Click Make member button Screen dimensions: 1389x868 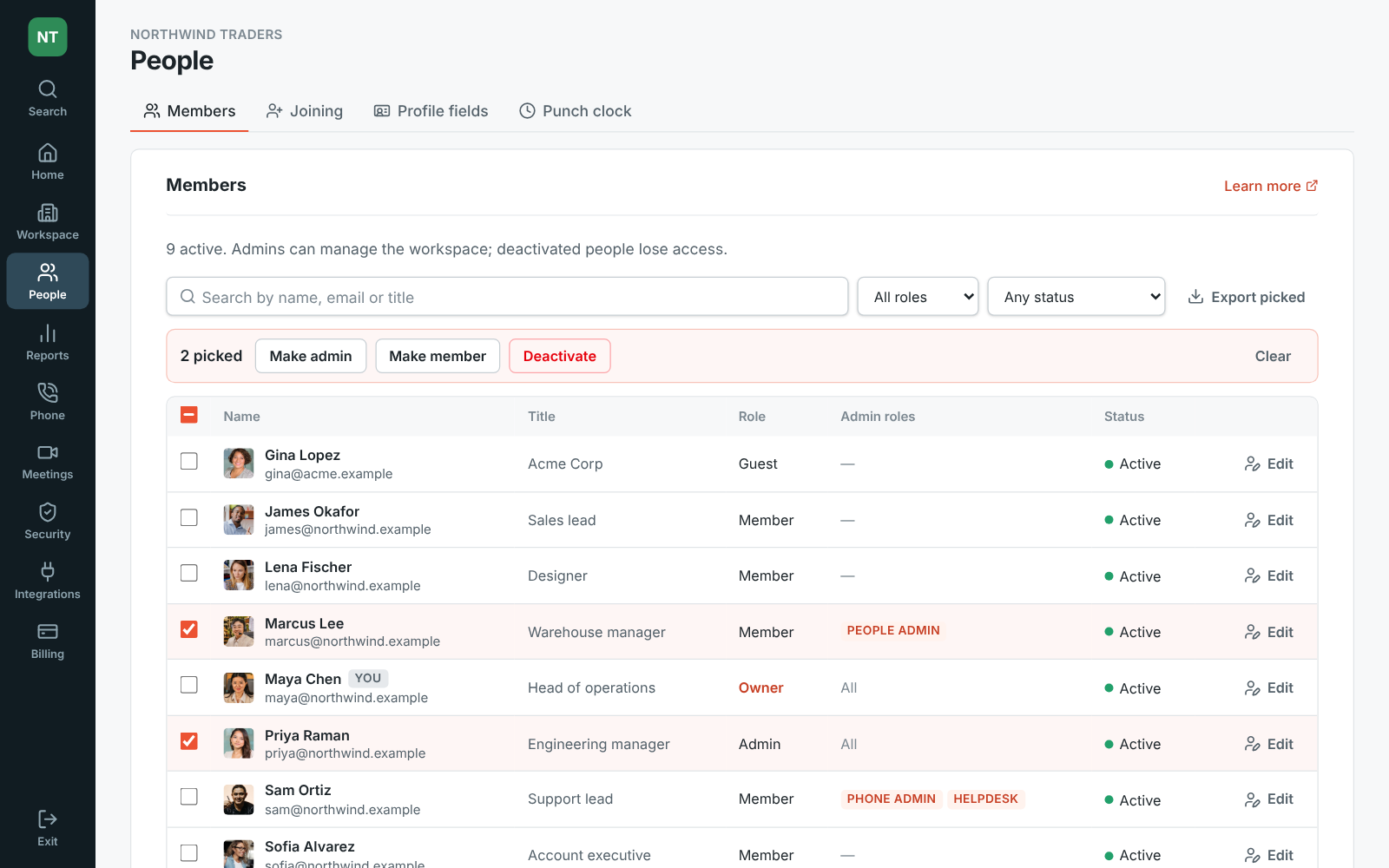tap(438, 356)
